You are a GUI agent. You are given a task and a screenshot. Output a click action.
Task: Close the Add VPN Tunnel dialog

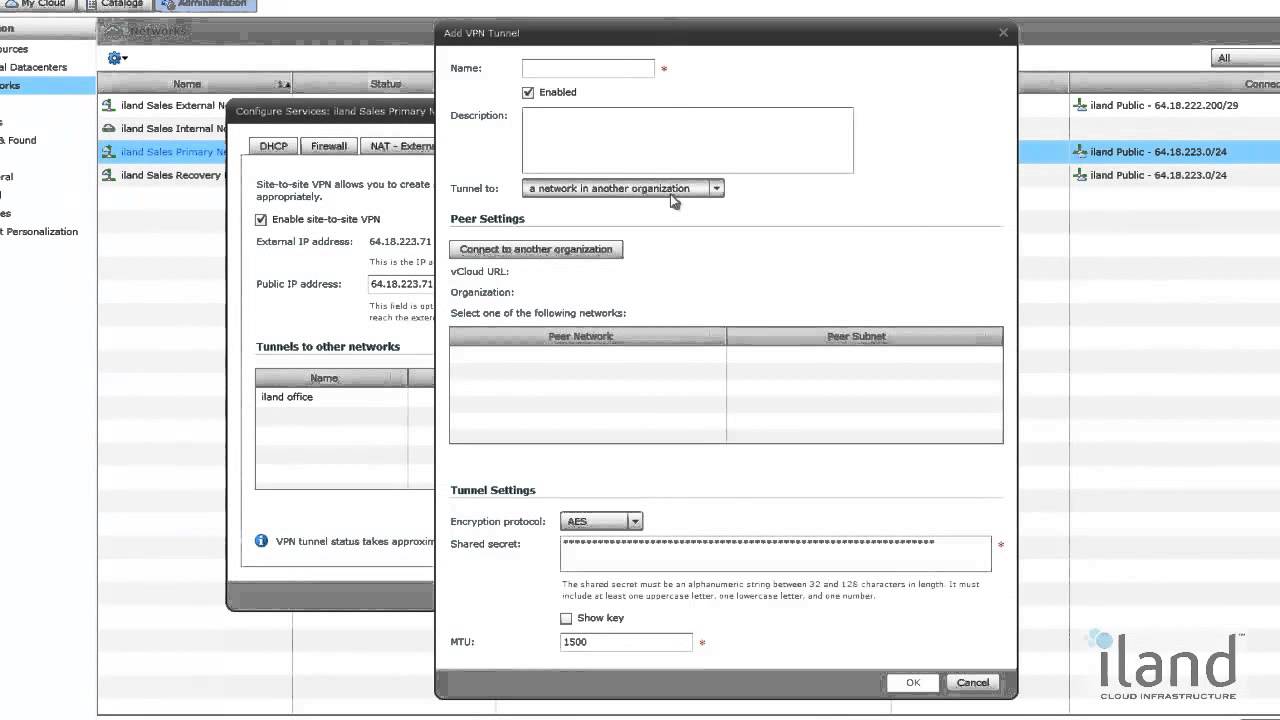[1003, 33]
